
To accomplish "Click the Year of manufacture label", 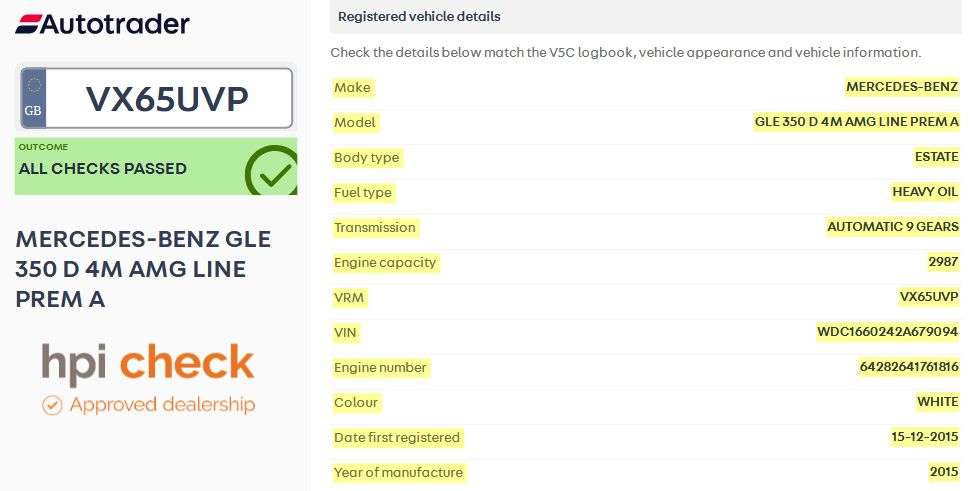I will (x=398, y=472).
